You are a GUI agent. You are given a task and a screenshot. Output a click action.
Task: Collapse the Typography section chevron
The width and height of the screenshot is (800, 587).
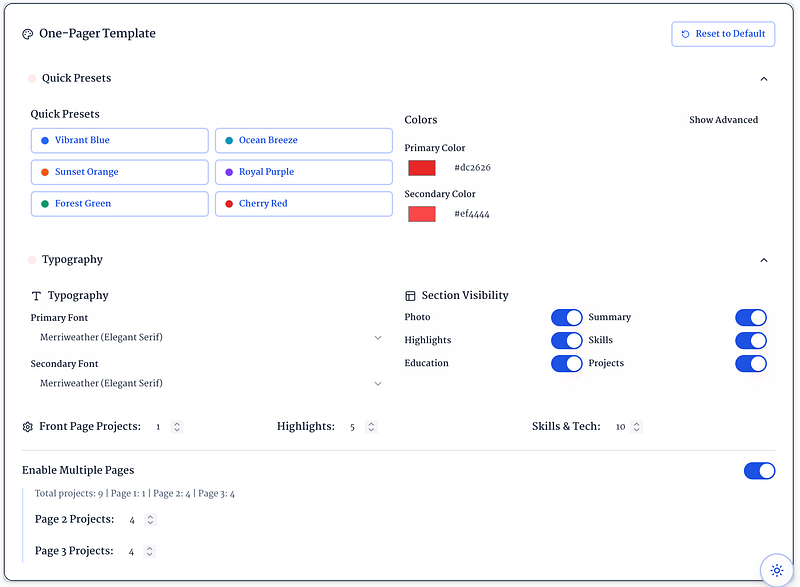click(x=764, y=260)
